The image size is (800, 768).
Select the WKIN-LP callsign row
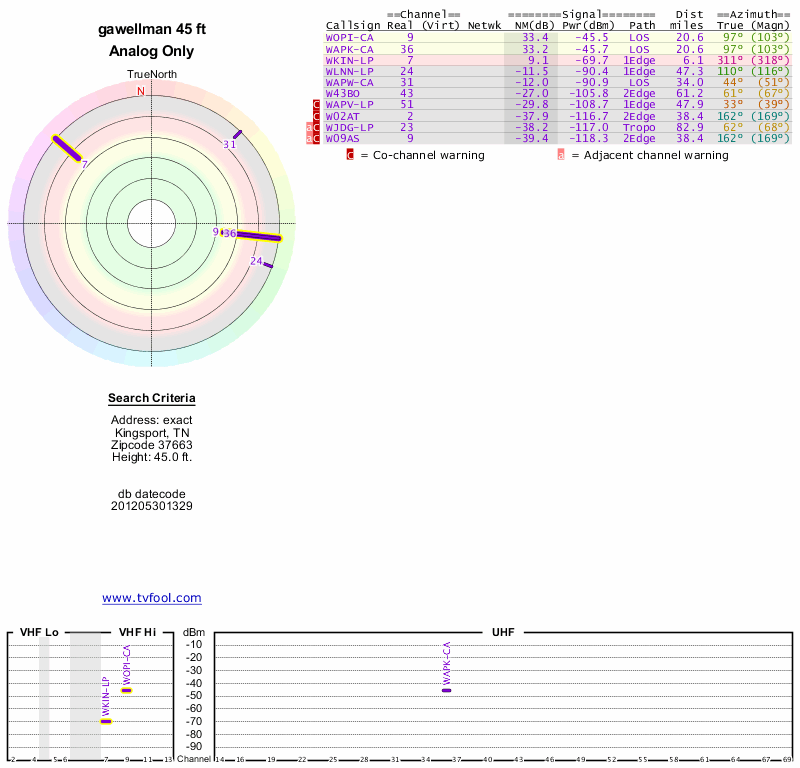tap(349, 60)
